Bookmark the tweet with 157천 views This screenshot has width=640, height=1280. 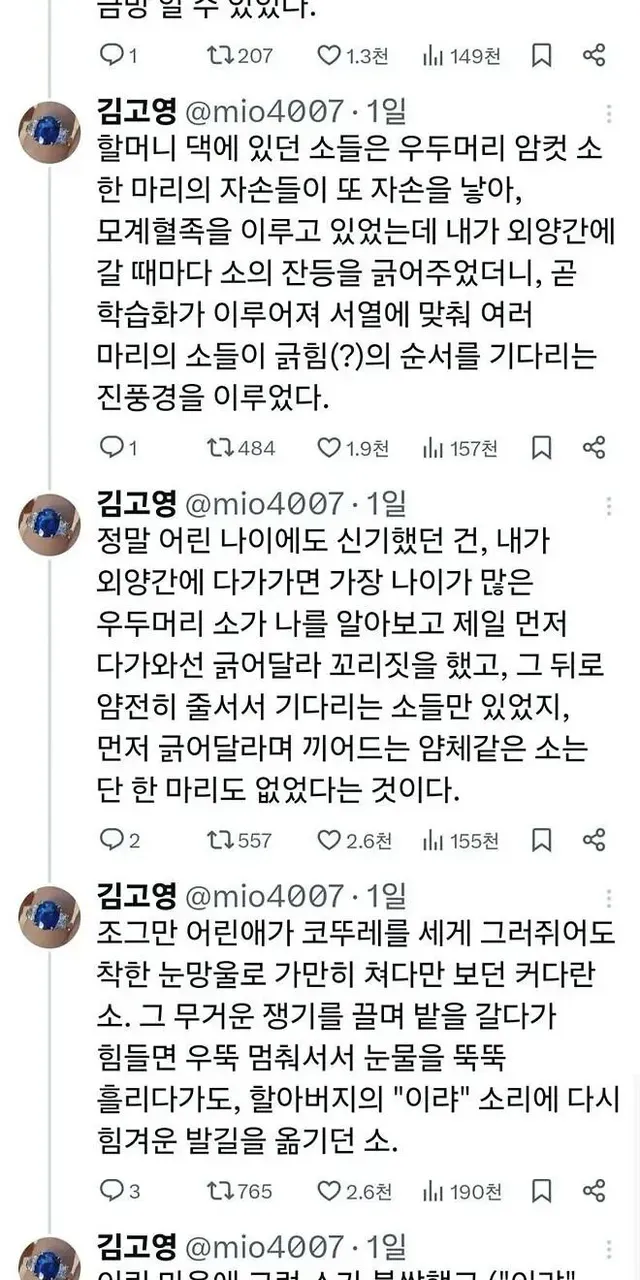541,448
